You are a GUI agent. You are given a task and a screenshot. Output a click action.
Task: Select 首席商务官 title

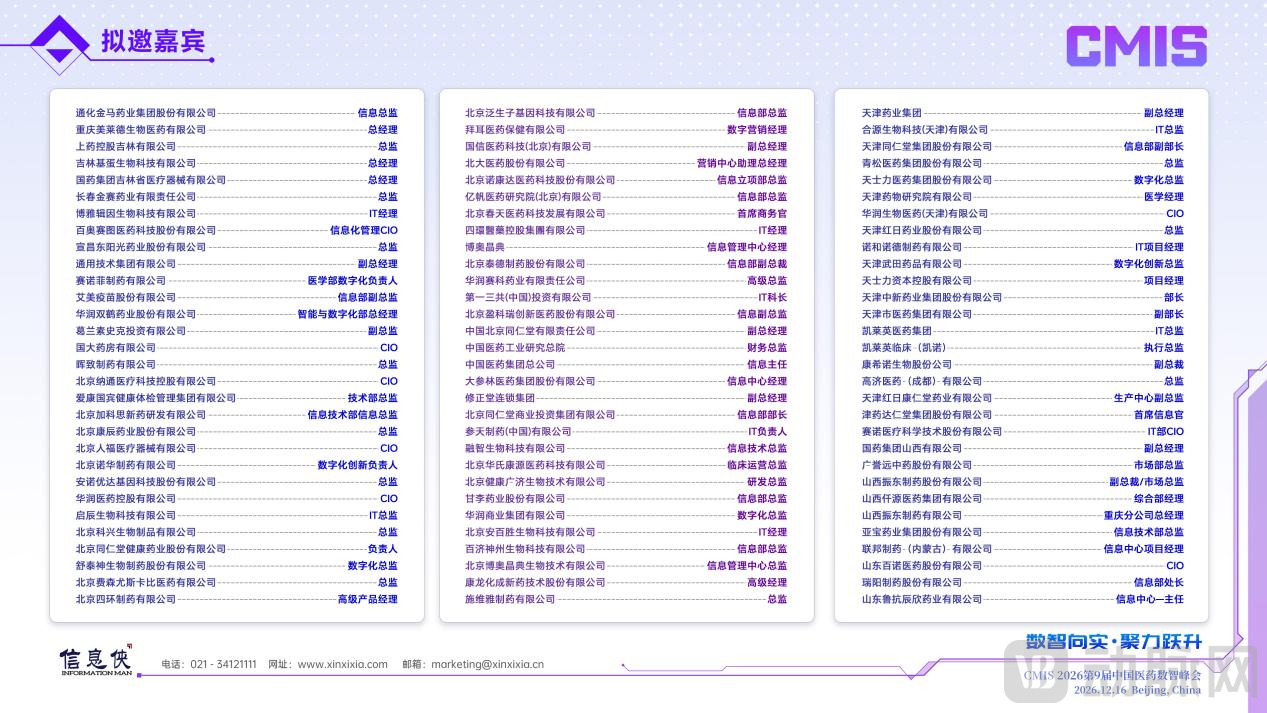pos(762,214)
